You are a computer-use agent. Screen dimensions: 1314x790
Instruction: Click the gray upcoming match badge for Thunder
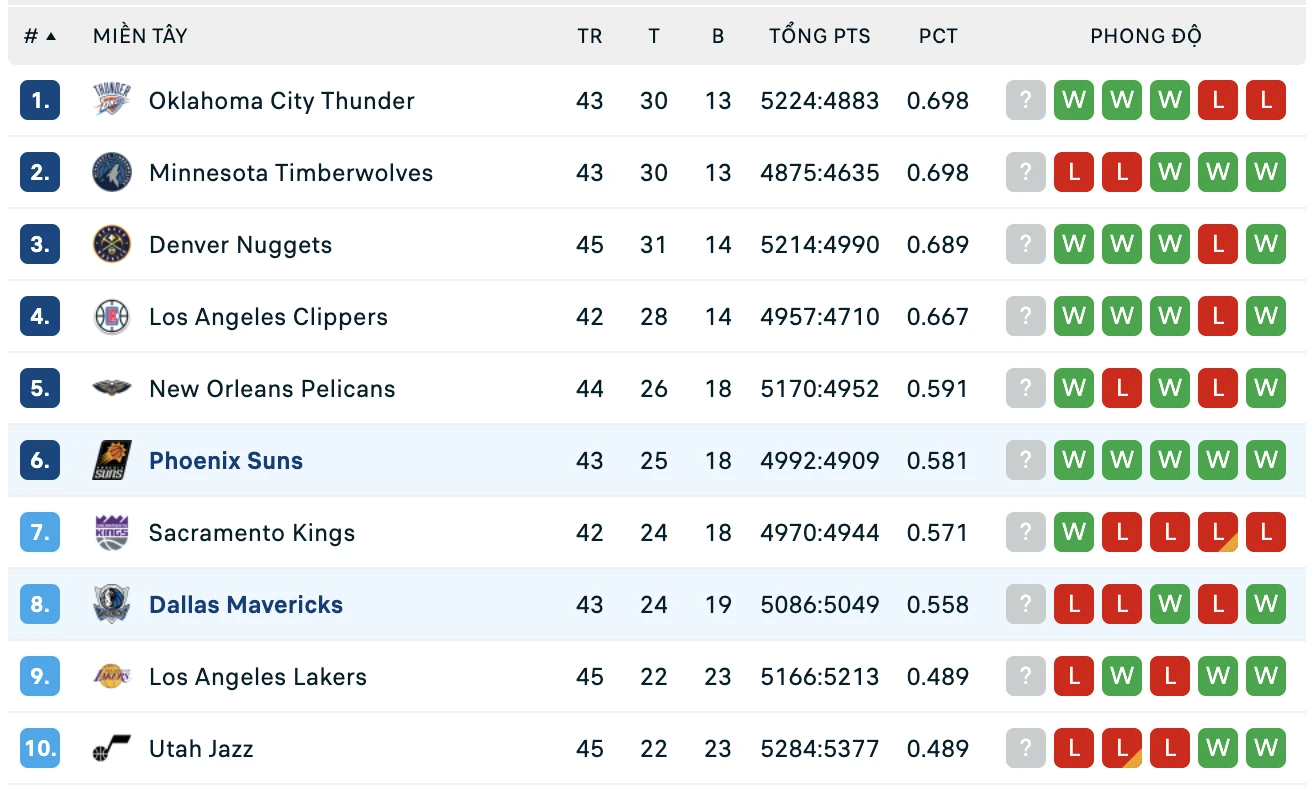coord(1025,100)
